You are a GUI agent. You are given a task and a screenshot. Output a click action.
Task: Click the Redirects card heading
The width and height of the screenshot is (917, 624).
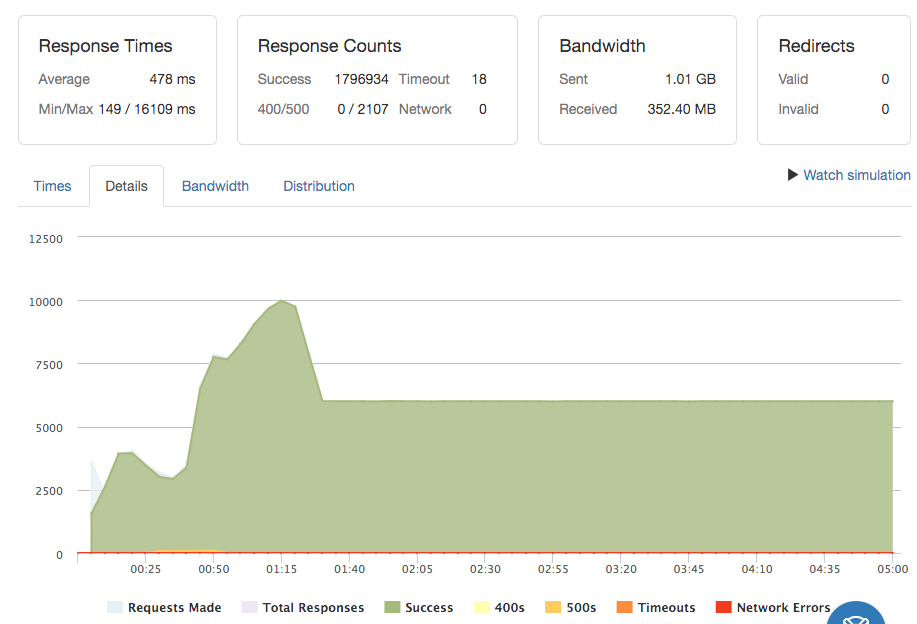point(816,46)
